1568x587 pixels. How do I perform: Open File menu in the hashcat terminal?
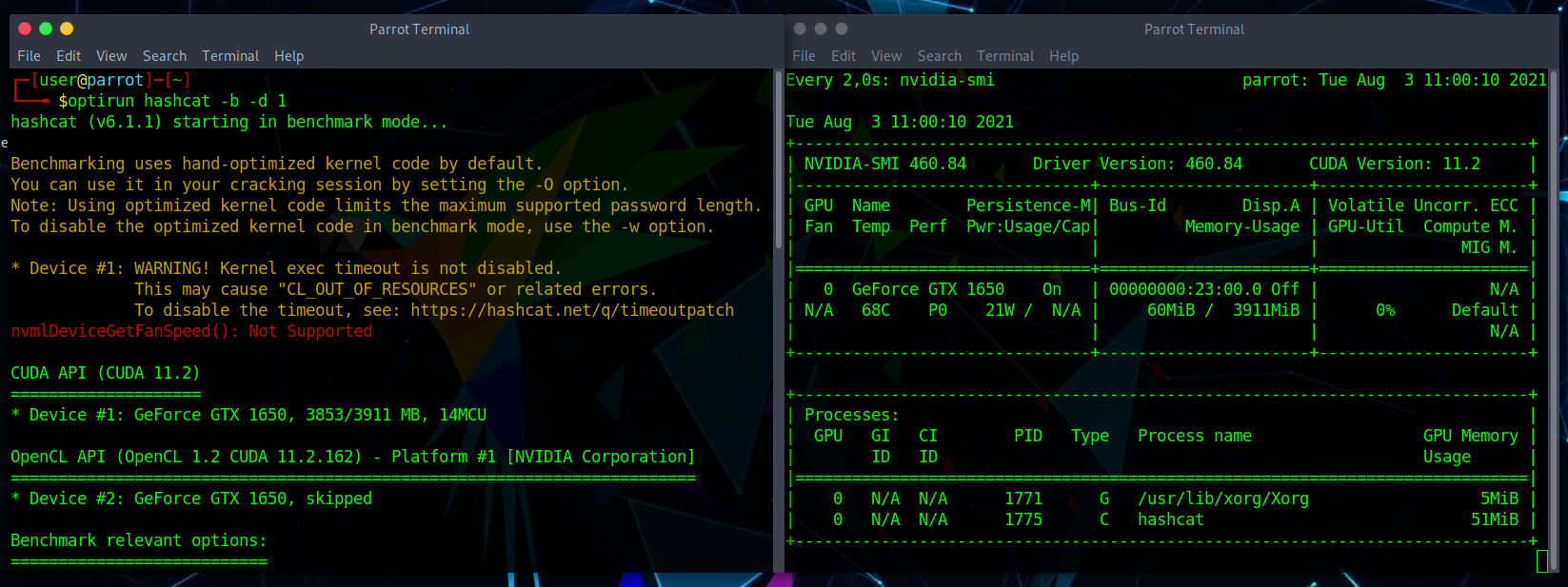(29, 56)
